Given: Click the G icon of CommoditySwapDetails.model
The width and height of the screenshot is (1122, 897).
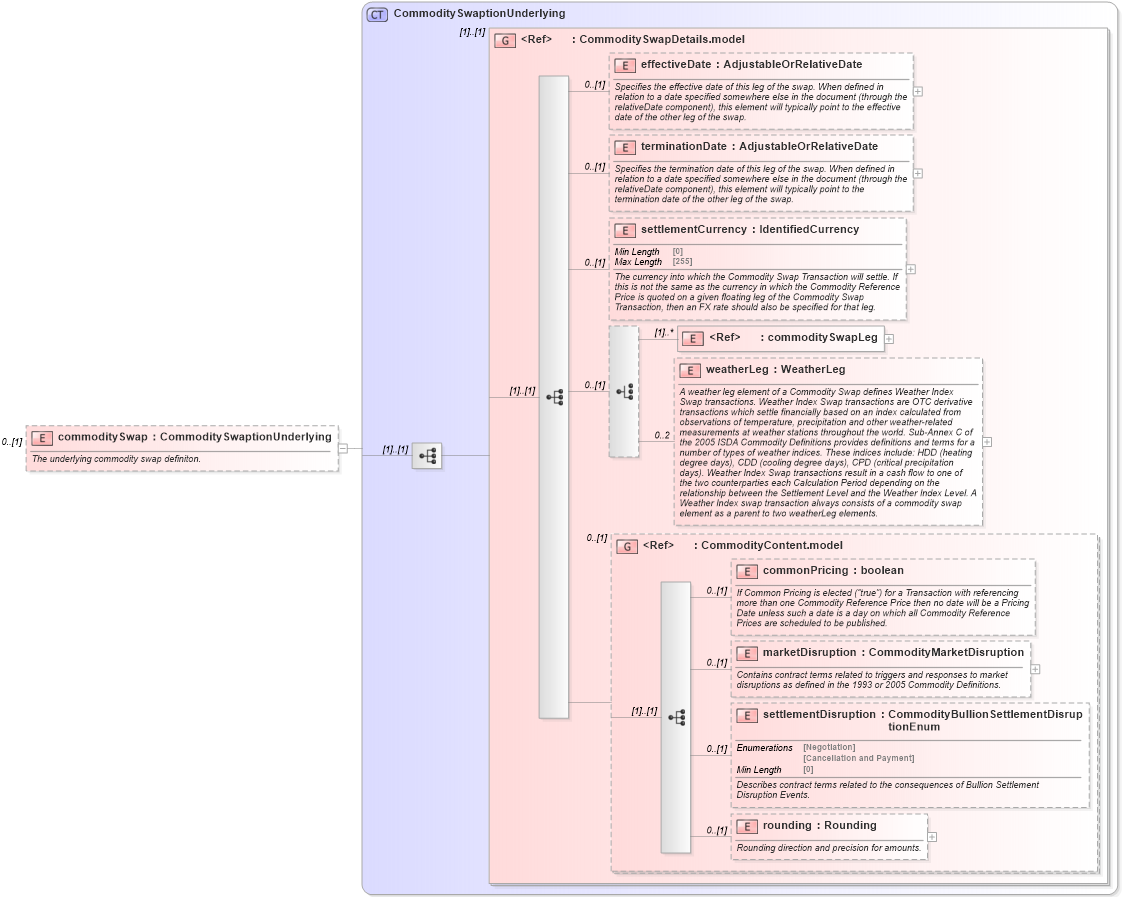Looking at the screenshot, I should tap(505, 41).
